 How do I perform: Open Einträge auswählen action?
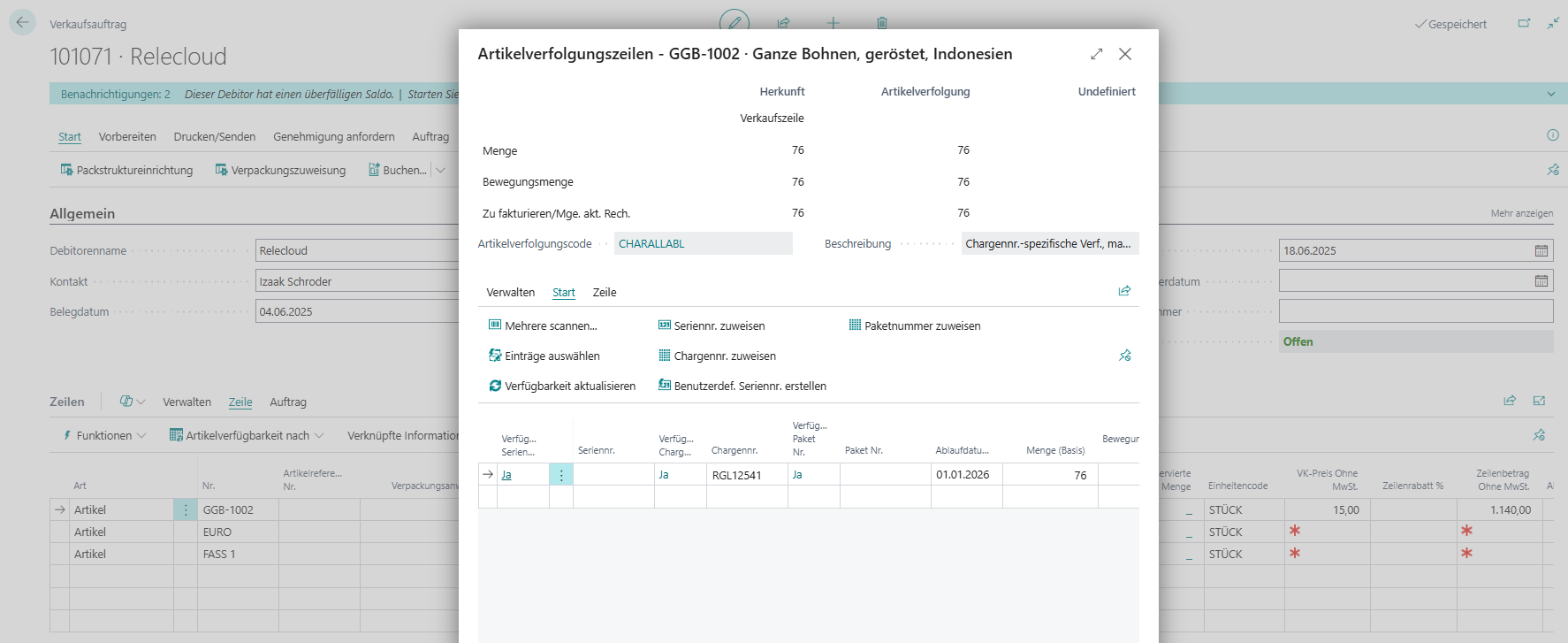[x=544, y=356]
